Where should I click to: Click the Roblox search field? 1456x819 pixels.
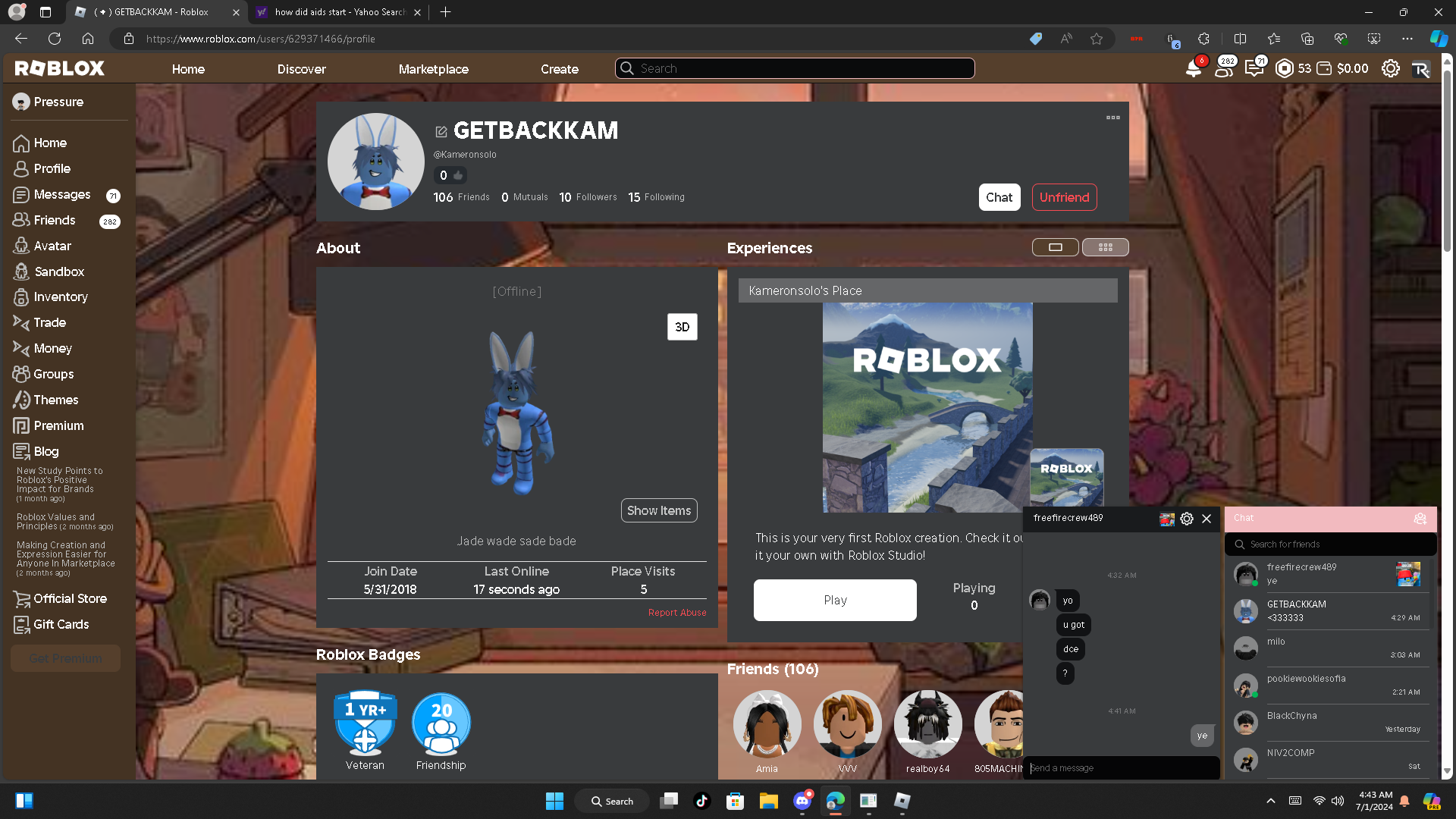pyautogui.click(x=795, y=68)
